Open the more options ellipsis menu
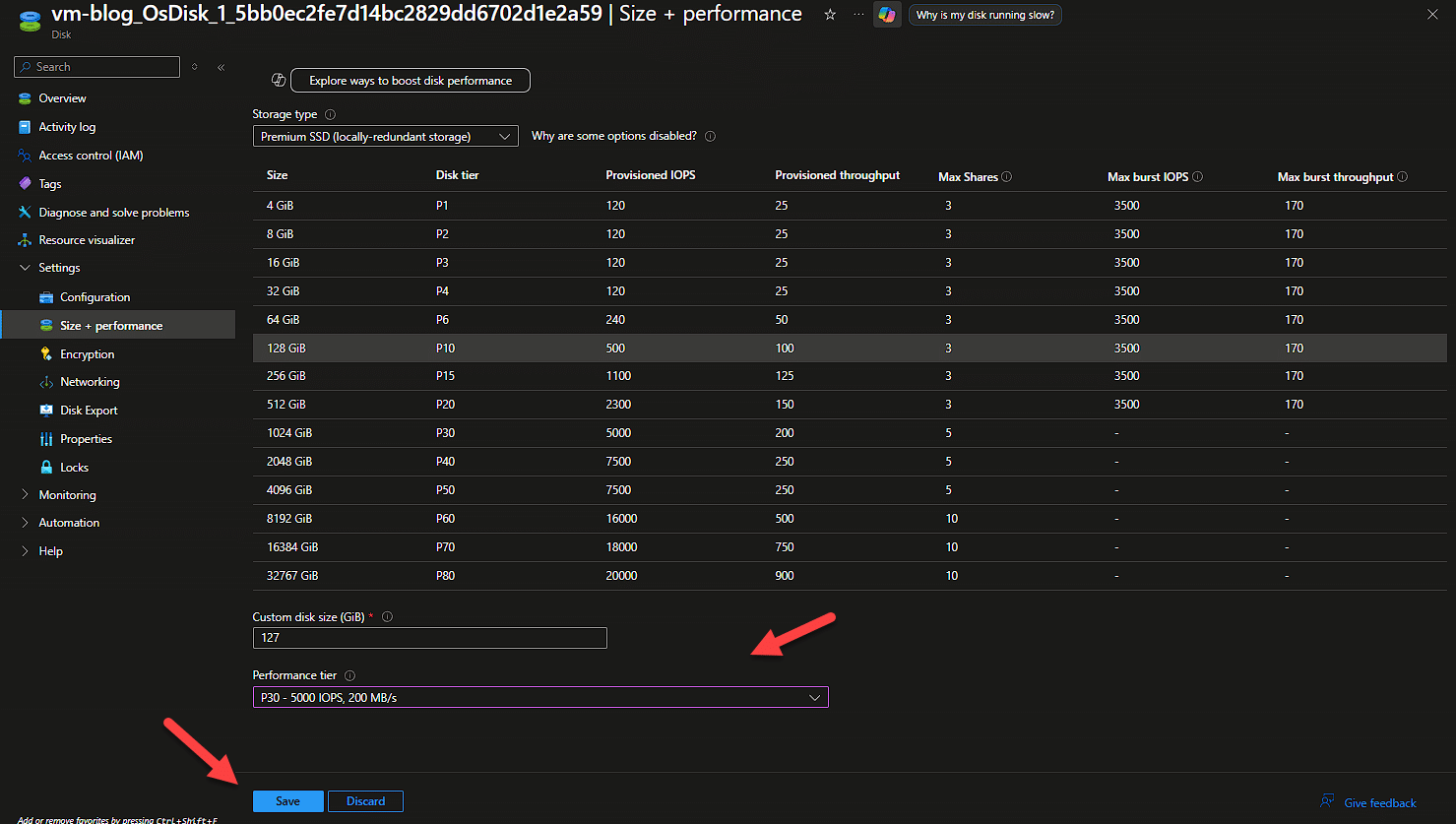The image size is (1456, 824). click(x=857, y=15)
